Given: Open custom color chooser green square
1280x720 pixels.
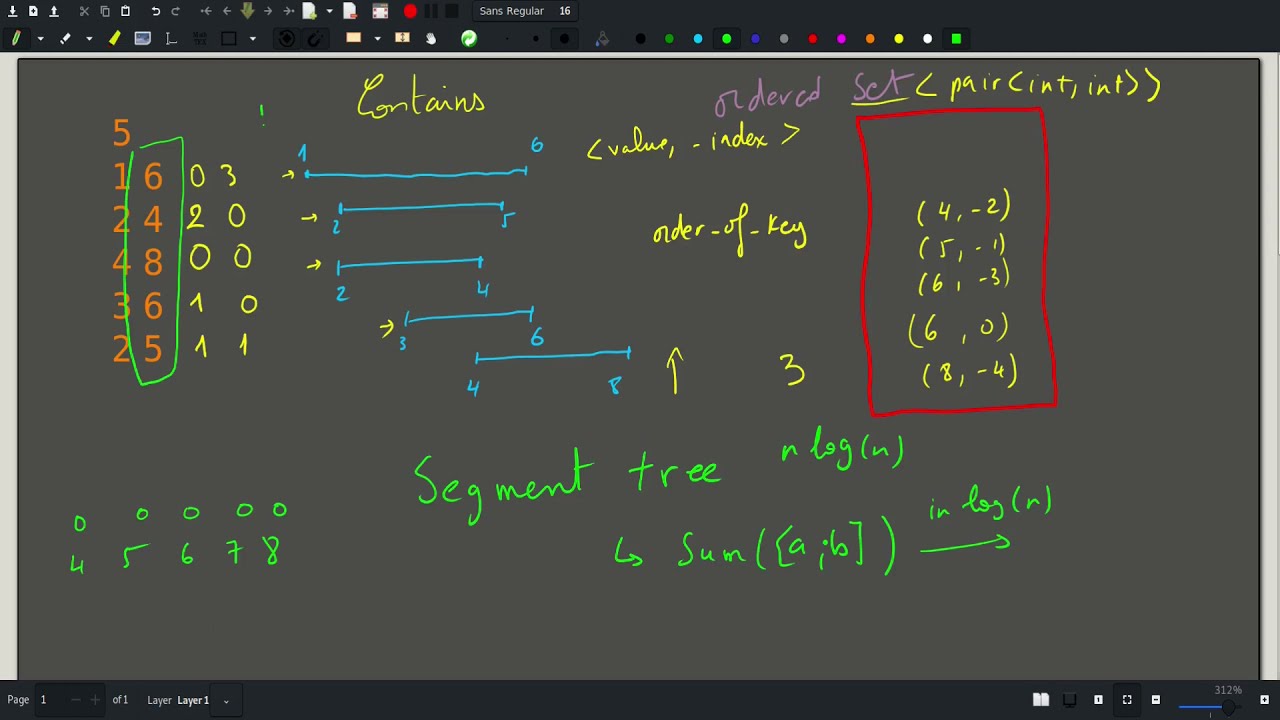Looking at the screenshot, I should pos(956,39).
